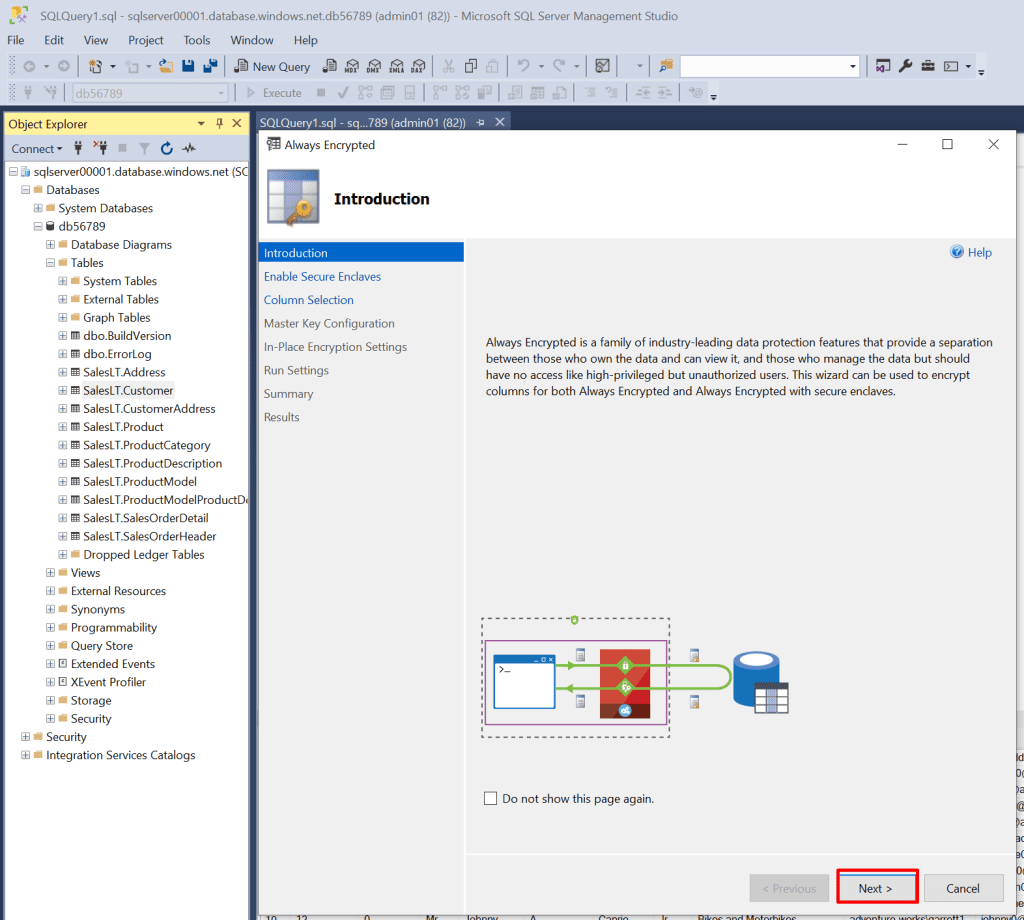Click the New Query toolbar button

tap(272, 66)
